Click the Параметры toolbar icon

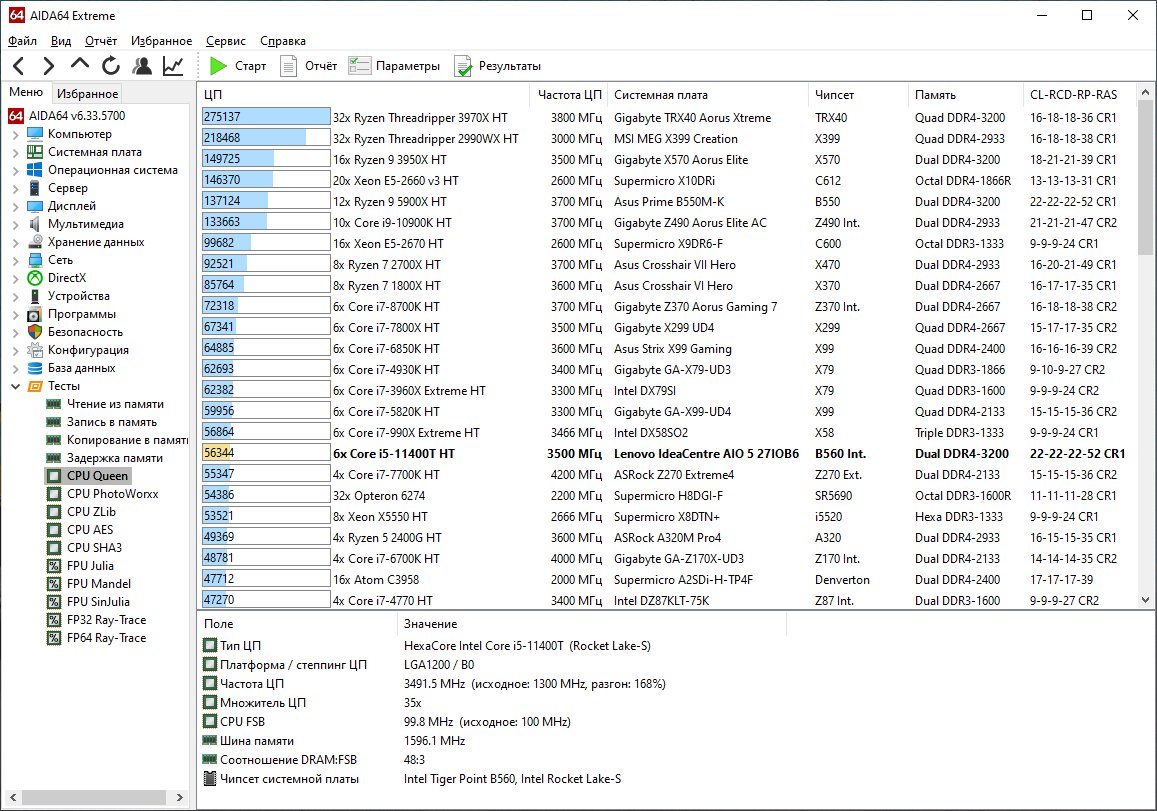pyautogui.click(x=359, y=66)
